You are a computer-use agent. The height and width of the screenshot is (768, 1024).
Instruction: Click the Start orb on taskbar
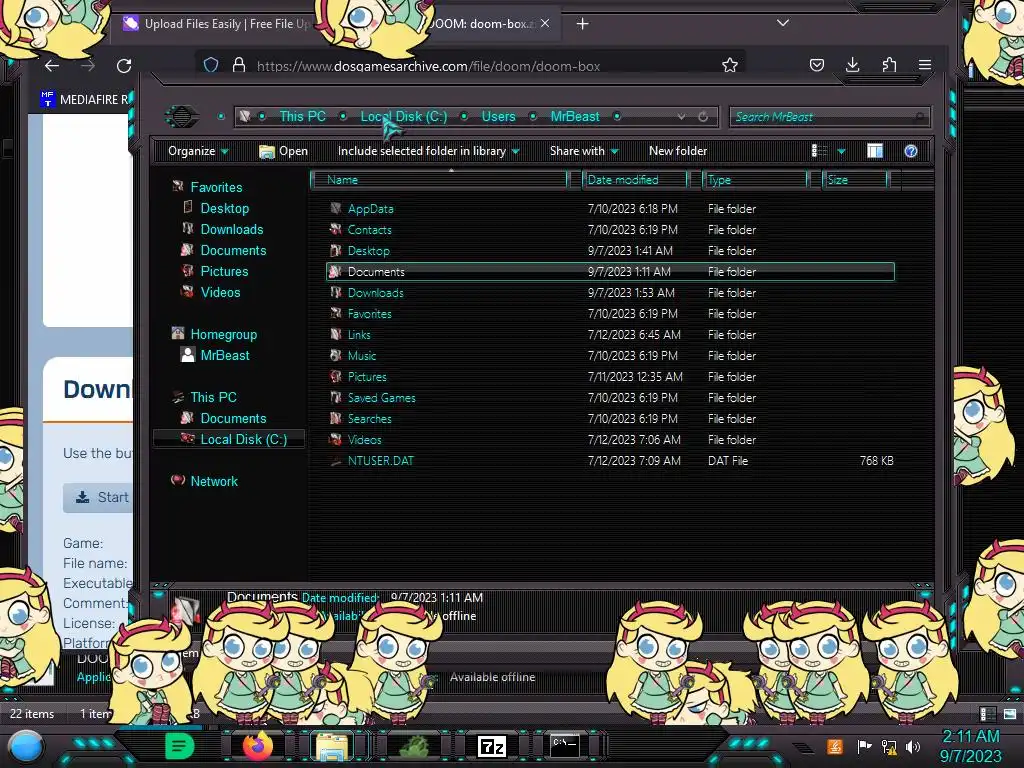pos(26,747)
